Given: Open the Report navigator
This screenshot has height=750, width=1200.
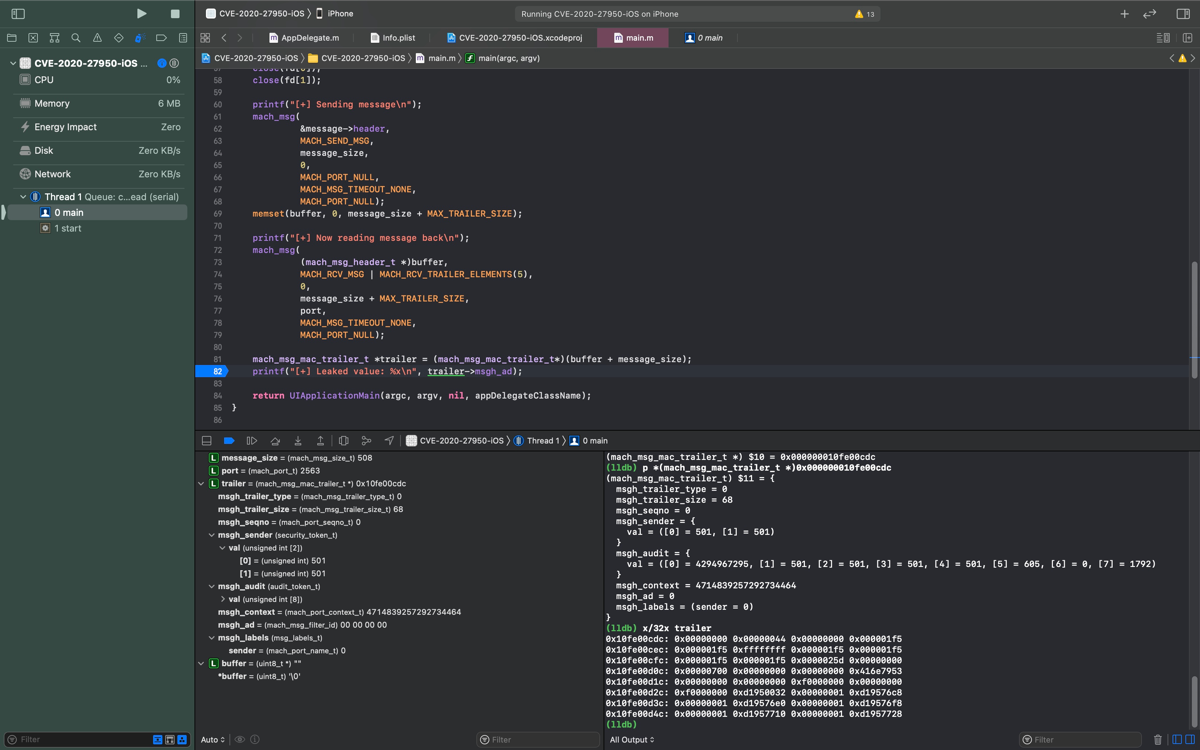Looking at the screenshot, I should (182, 38).
